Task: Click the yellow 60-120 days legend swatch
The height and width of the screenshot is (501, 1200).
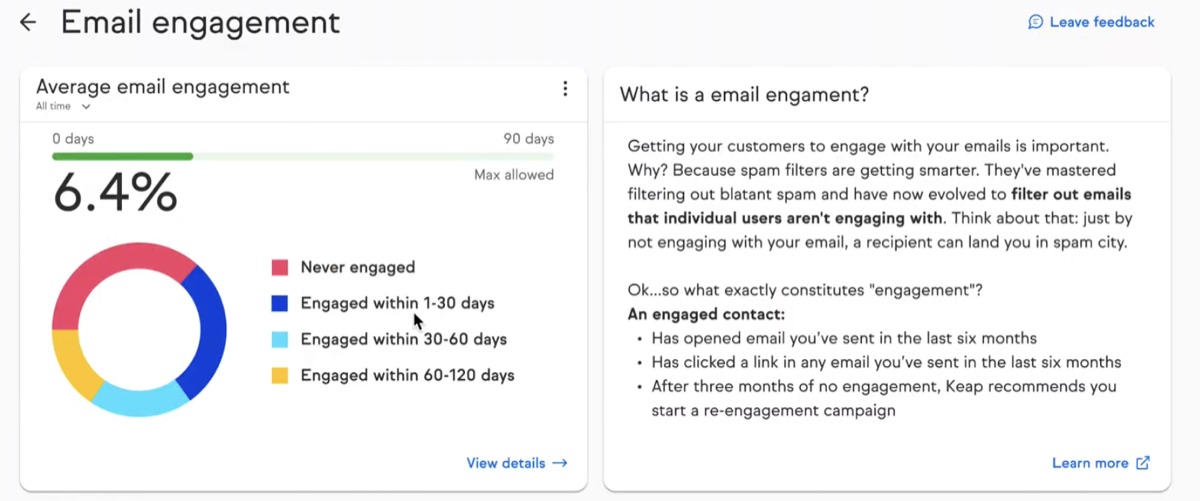Action: click(280, 376)
